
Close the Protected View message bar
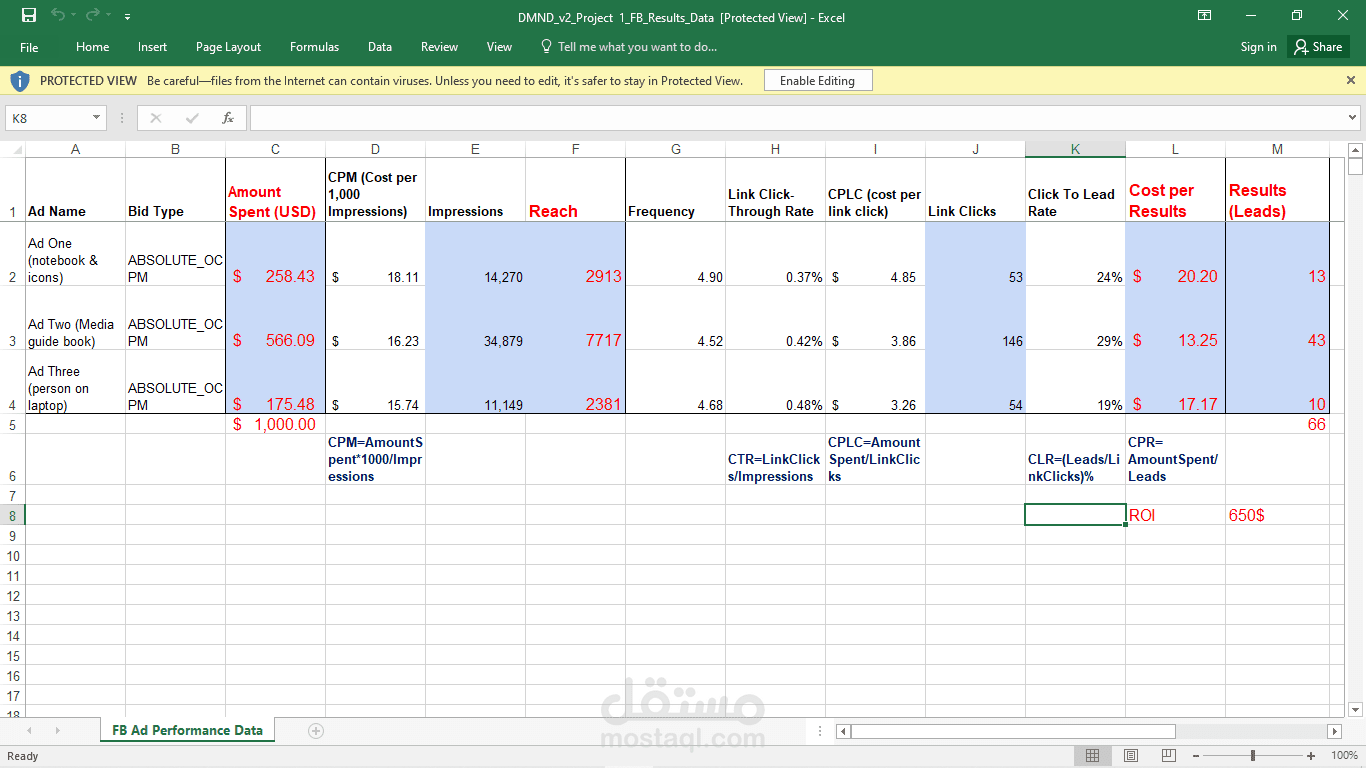point(1349,79)
